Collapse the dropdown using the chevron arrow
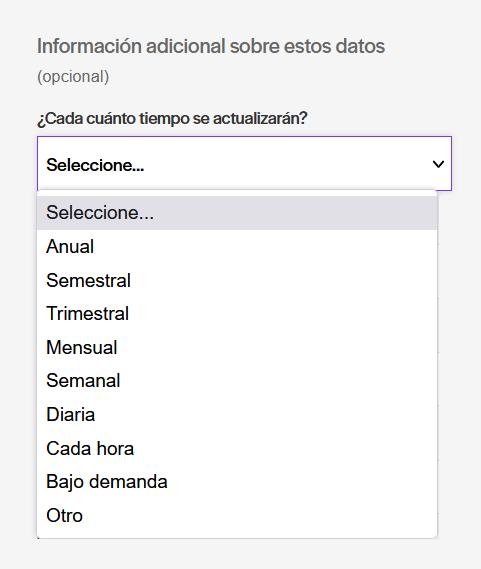This screenshot has height=569, width=481. pyautogui.click(x=438, y=164)
